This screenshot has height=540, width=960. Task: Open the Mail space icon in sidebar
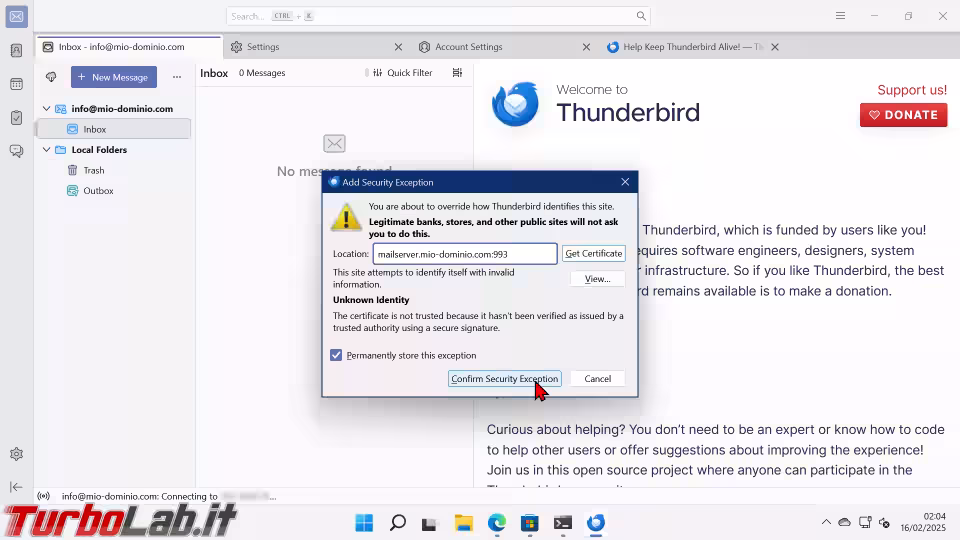17,17
